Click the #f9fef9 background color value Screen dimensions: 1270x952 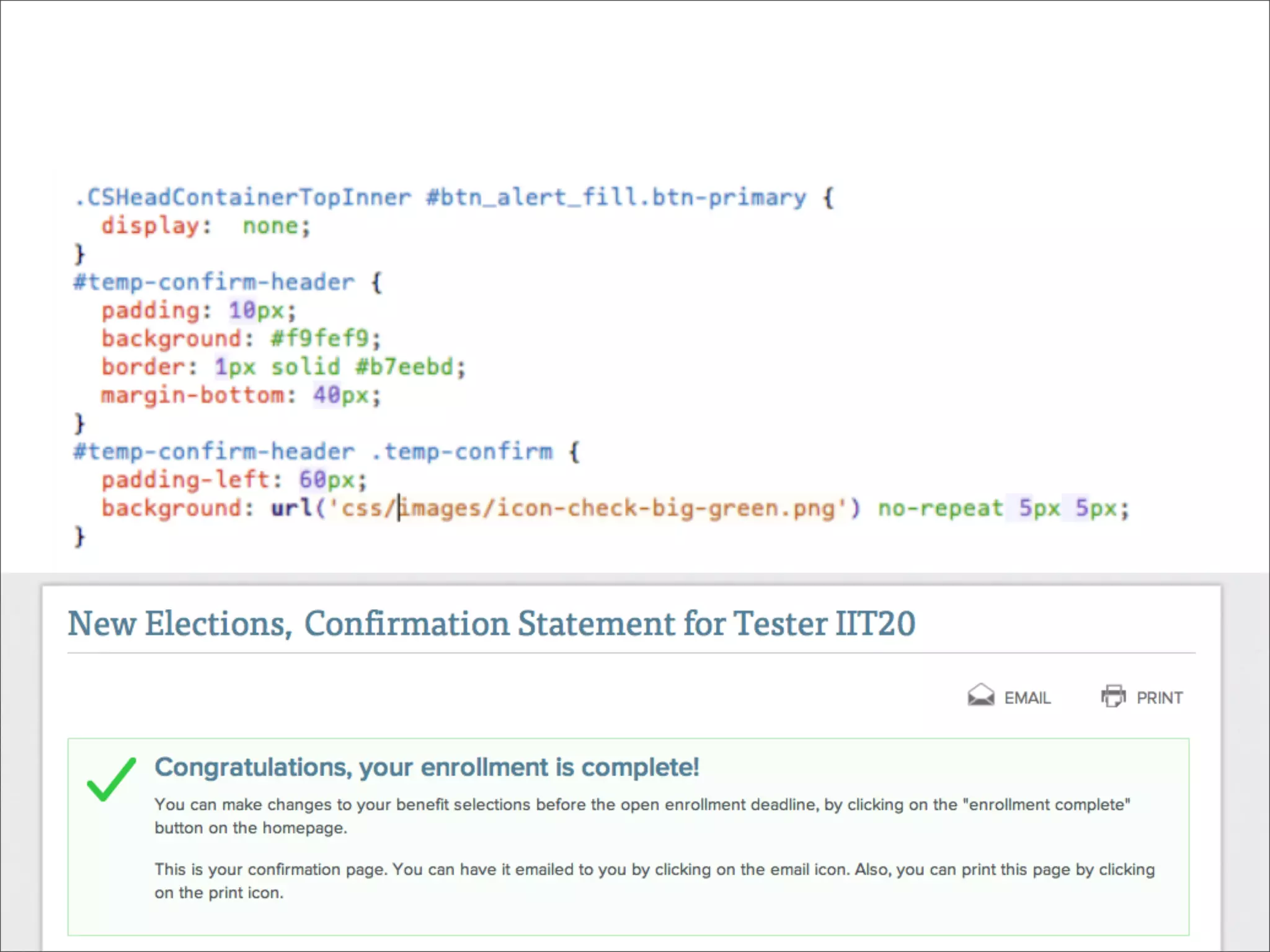[x=319, y=338]
